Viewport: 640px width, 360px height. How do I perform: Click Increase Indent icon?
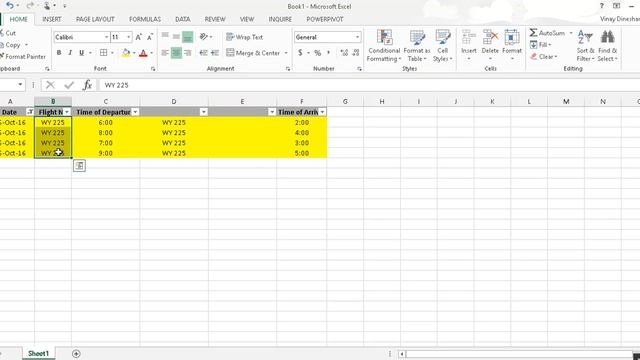pyautogui.click(x=215, y=53)
